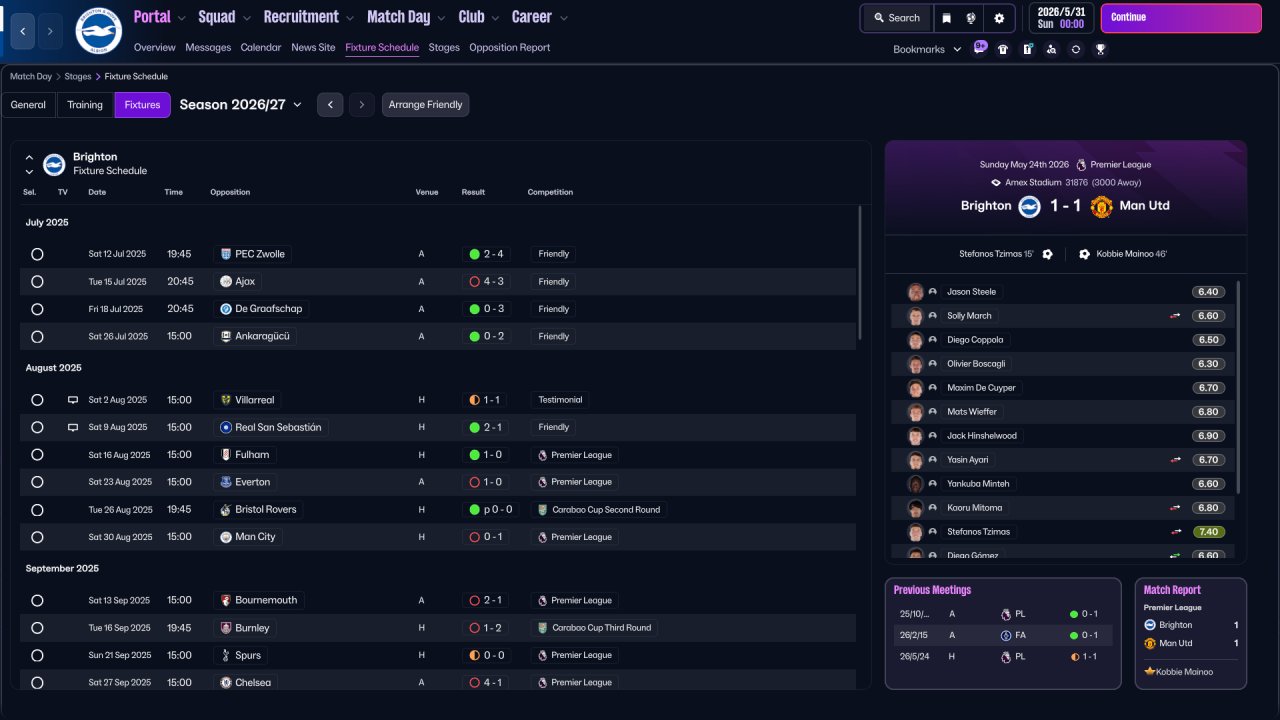Open the News Site tab

(x=313, y=48)
